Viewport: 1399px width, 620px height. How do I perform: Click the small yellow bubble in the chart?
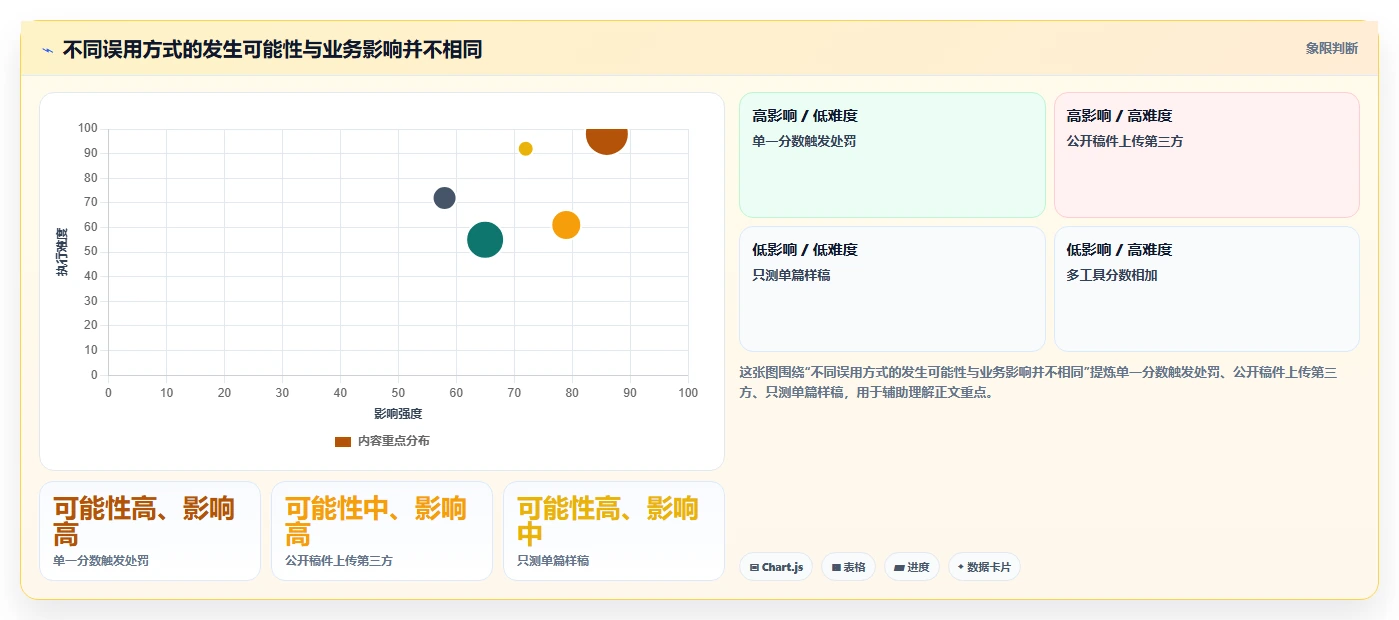coord(525,149)
